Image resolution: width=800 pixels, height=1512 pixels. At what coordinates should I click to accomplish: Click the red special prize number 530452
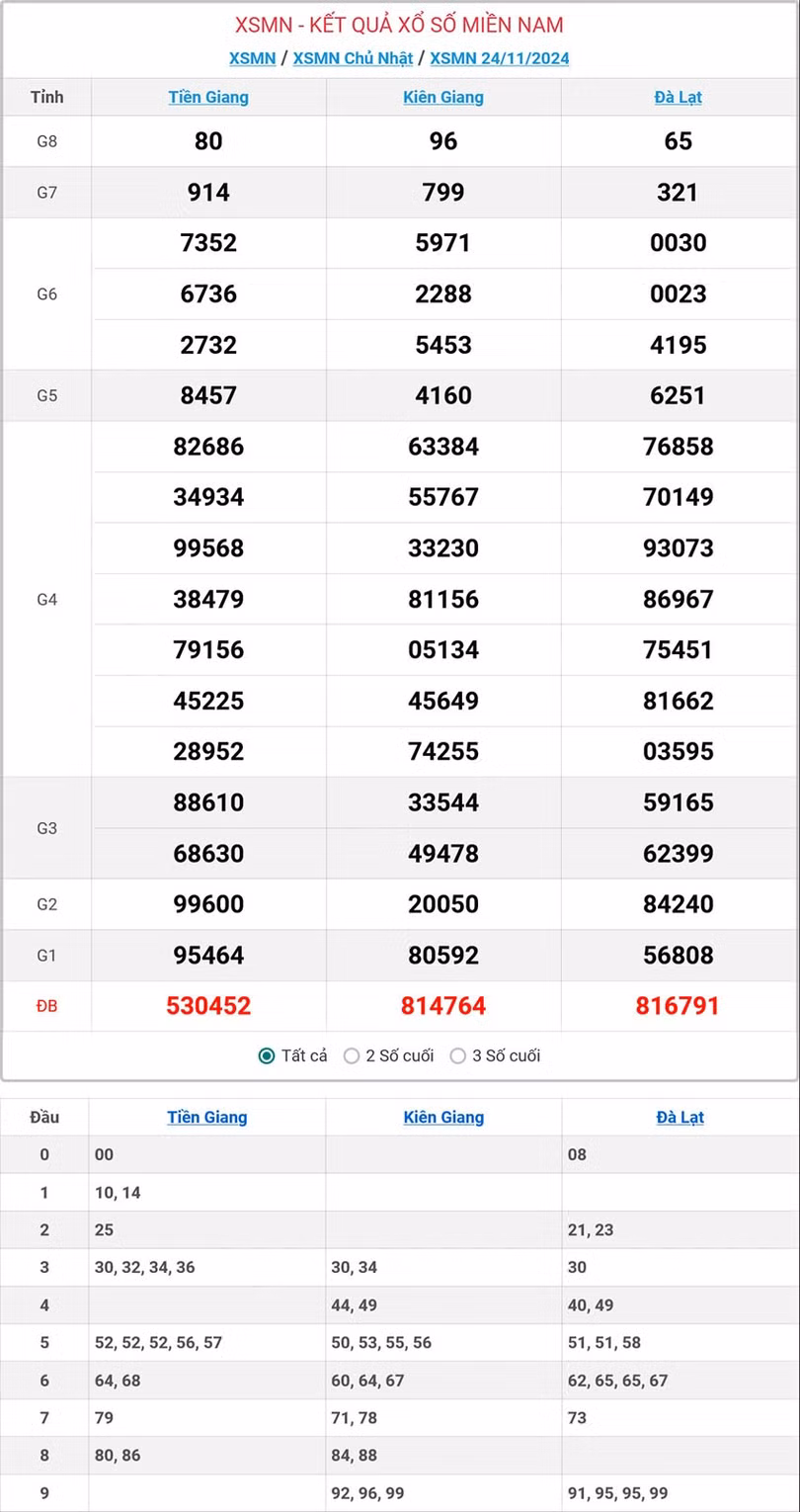coord(208,1006)
